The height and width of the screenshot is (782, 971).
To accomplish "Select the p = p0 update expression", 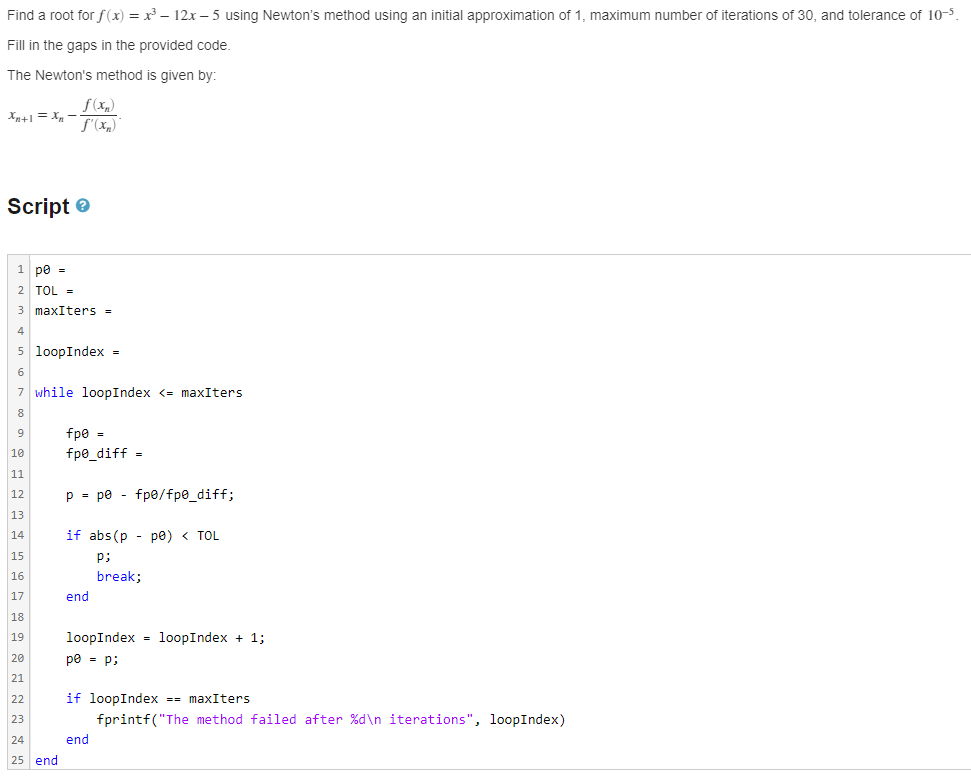I will [135, 494].
